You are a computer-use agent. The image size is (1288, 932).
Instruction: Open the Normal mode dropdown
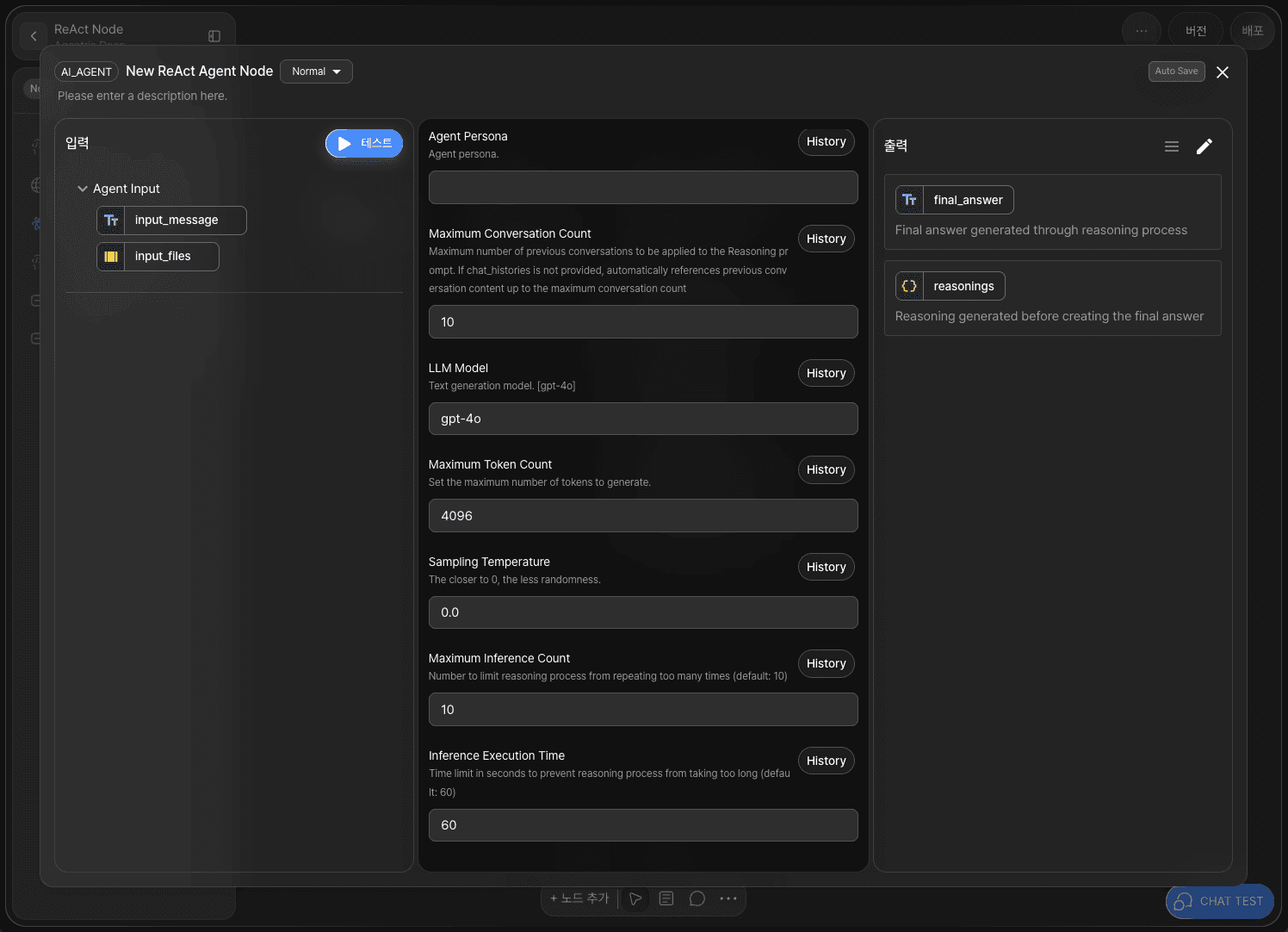316,71
